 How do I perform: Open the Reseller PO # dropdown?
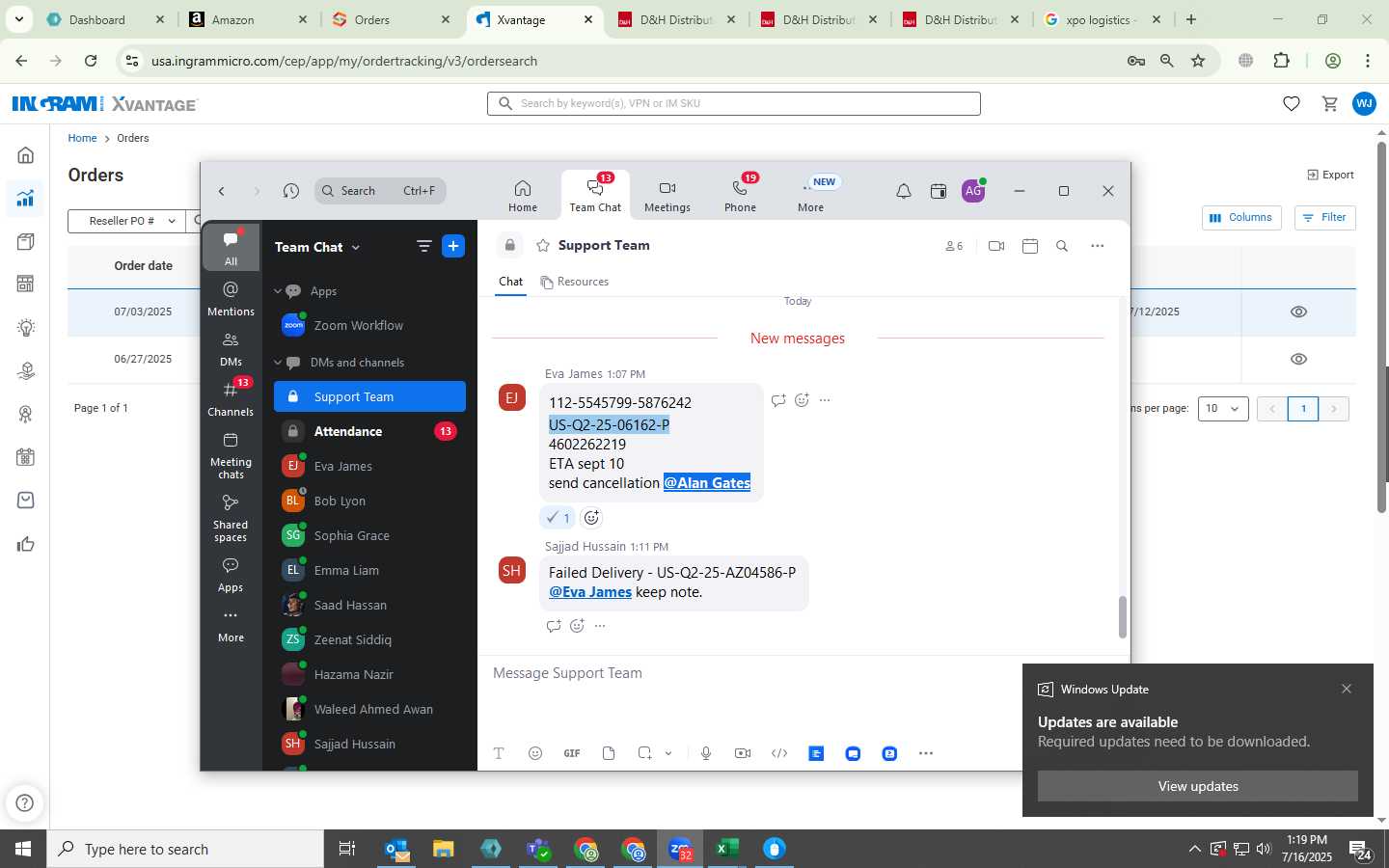coord(126,221)
